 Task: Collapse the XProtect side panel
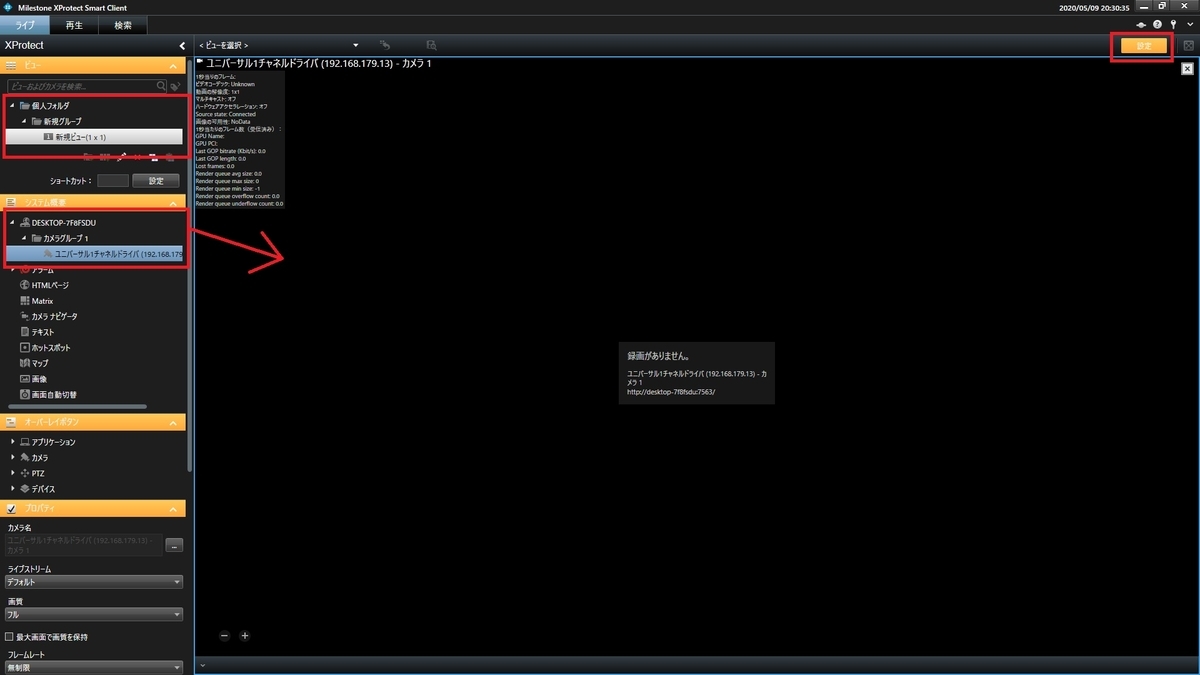[182, 46]
